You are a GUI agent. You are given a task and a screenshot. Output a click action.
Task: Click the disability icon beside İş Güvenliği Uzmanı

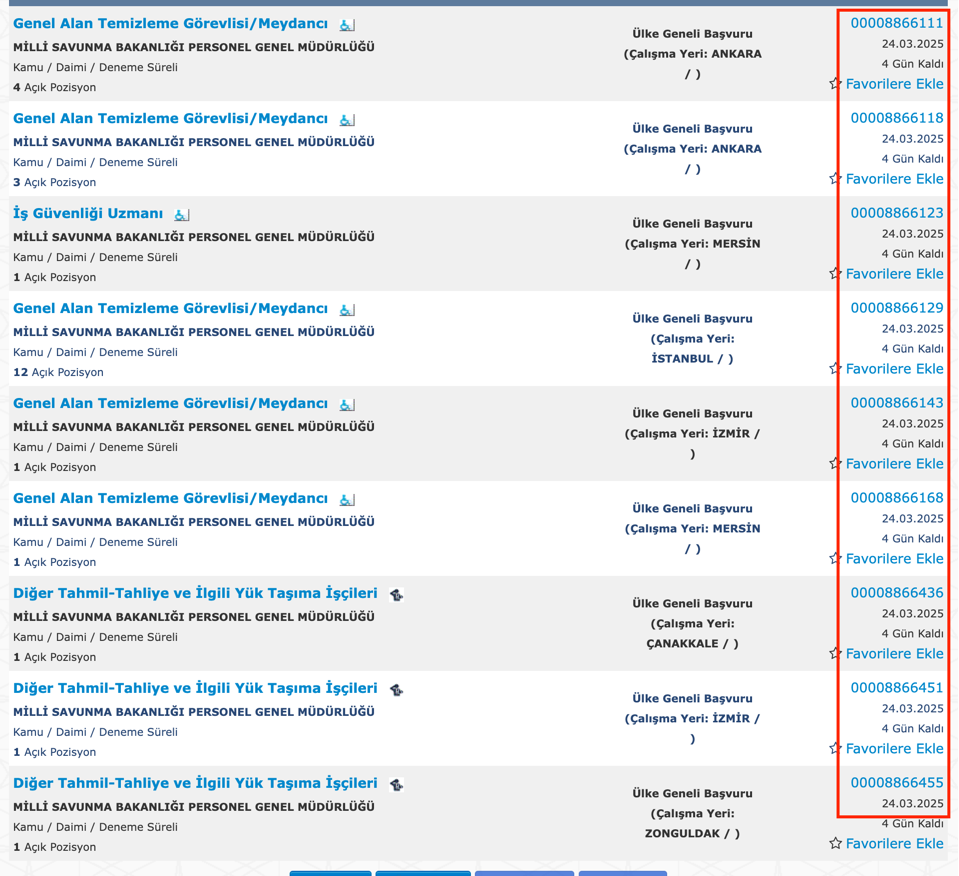click(181, 215)
